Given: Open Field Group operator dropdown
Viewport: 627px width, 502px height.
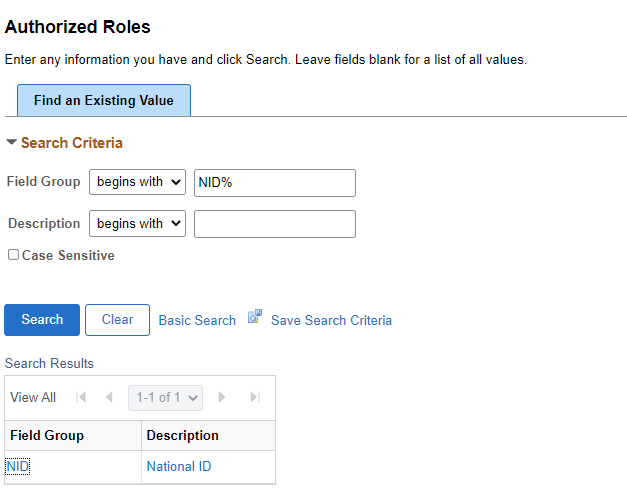Looking at the screenshot, I should tap(137, 182).
